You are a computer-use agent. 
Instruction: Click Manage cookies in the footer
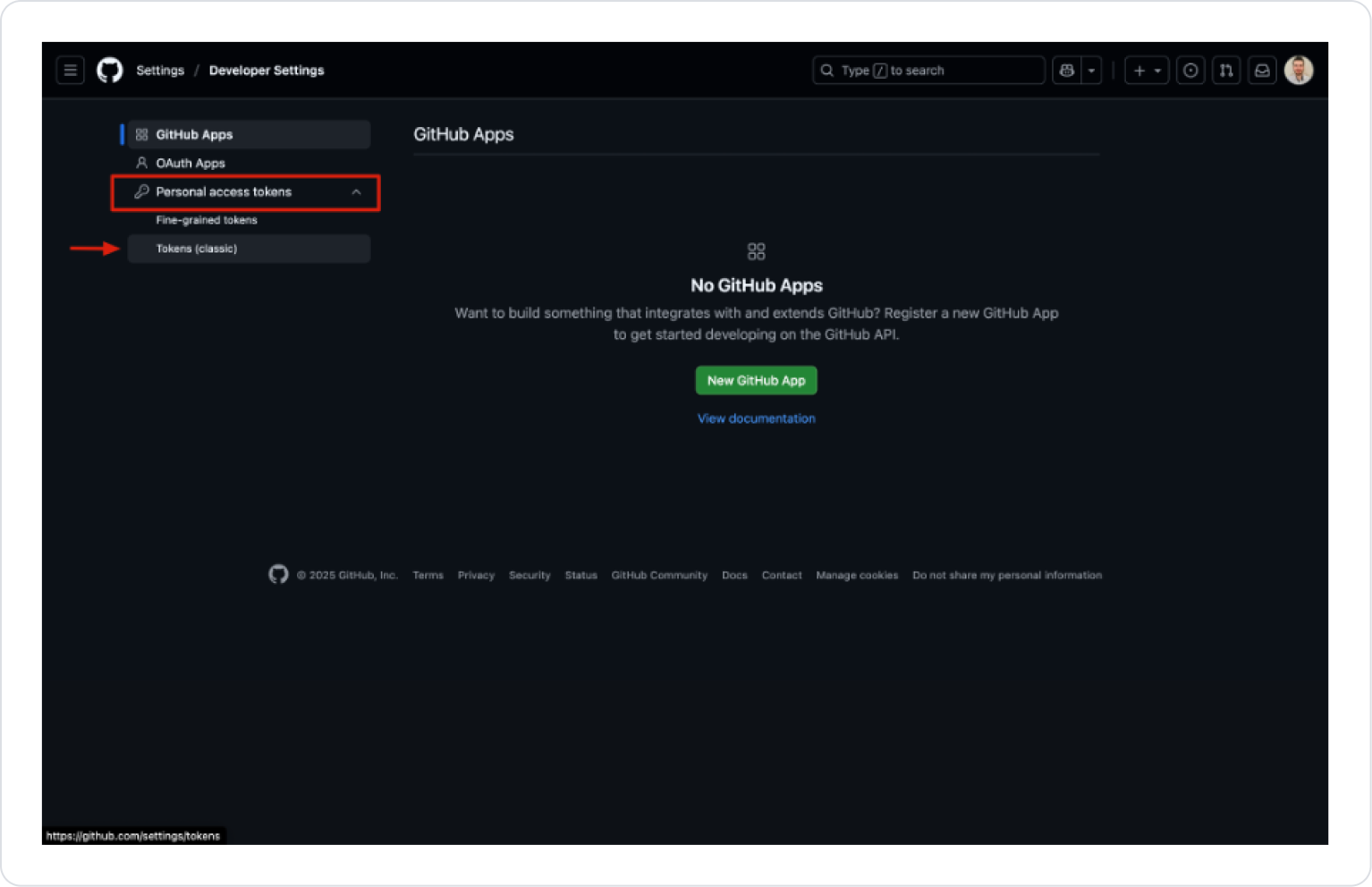[x=857, y=575]
